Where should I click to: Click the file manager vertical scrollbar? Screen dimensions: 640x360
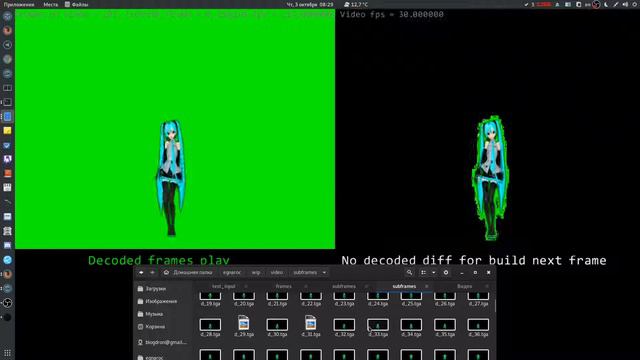pos(495,305)
